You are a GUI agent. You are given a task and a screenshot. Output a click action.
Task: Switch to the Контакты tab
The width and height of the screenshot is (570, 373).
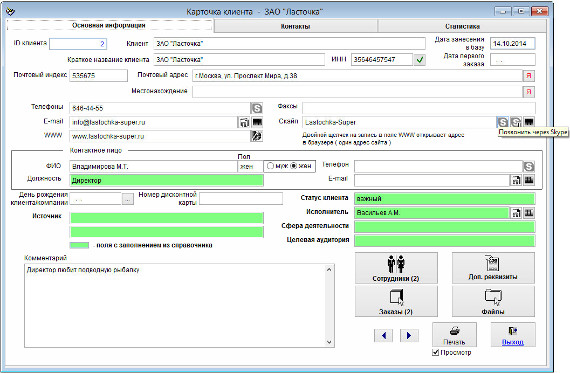(x=296, y=26)
